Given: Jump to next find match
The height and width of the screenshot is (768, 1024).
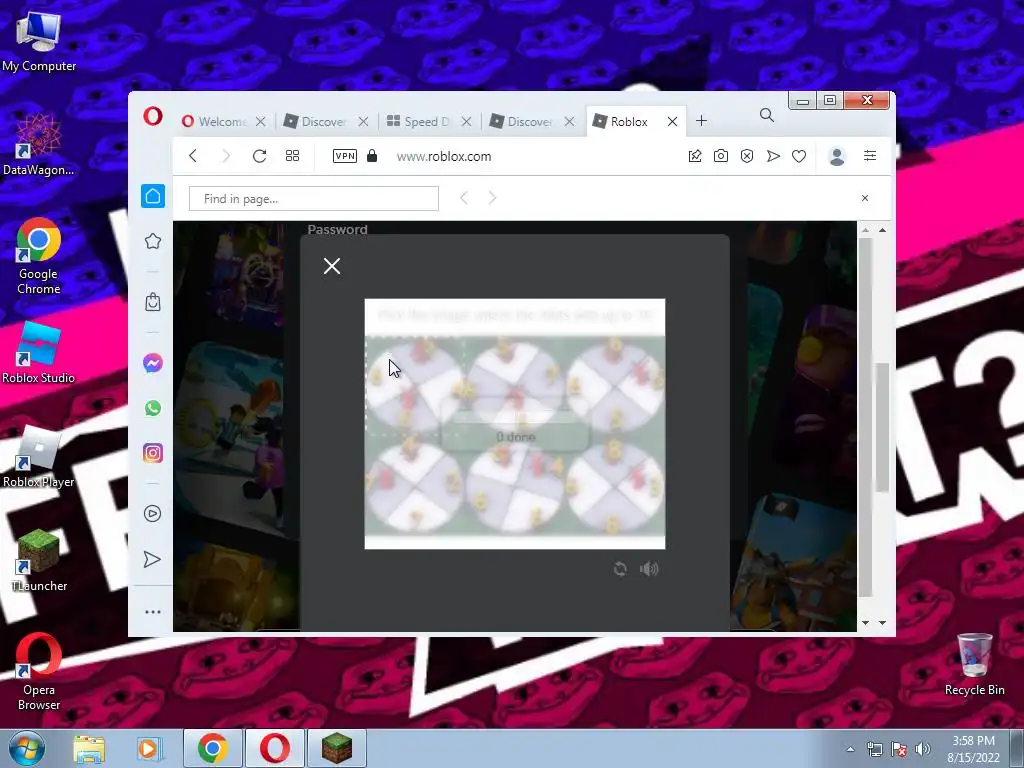Looking at the screenshot, I should 492,198.
